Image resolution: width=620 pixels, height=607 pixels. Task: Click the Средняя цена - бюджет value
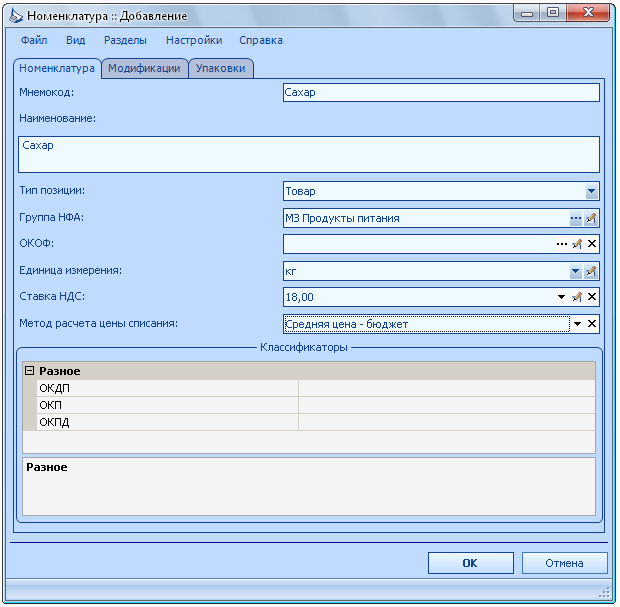(x=346, y=324)
